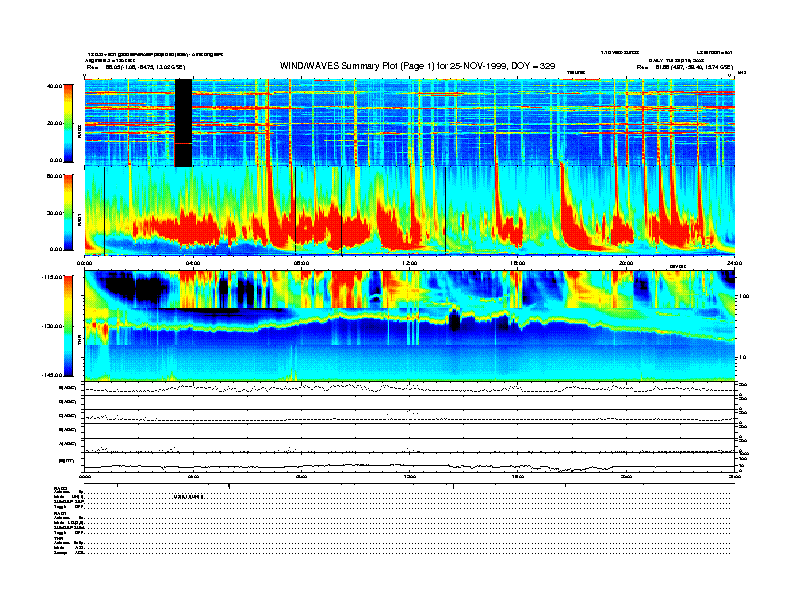Image resolution: width=792 pixels, height=612 pixels.
Task: Click the -130.00 label on TNR scale
Action: (53, 326)
